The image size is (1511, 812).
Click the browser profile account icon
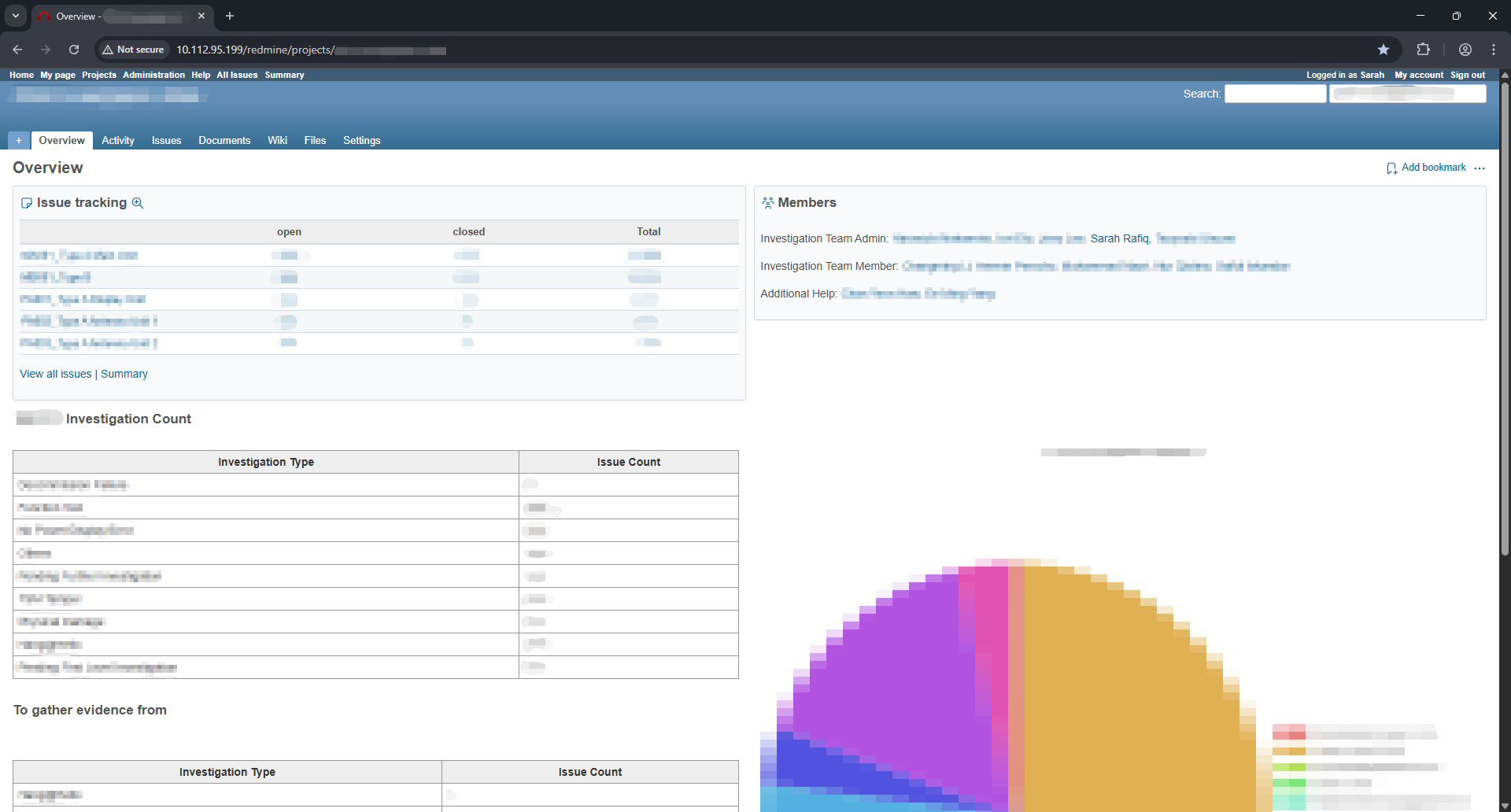(x=1465, y=50)
